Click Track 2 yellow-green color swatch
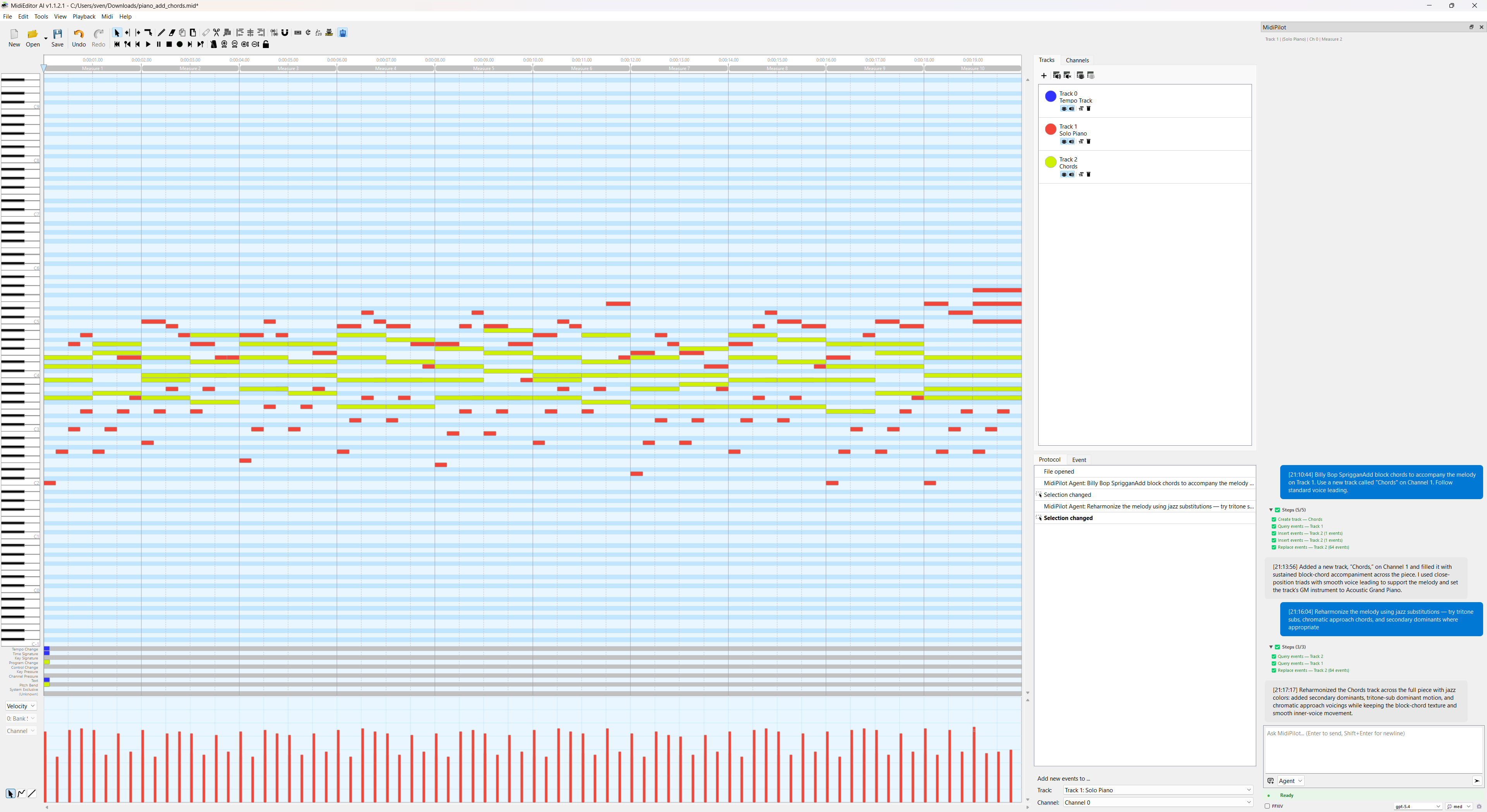The image size is (1487, 812). [x=1051, y=162]
